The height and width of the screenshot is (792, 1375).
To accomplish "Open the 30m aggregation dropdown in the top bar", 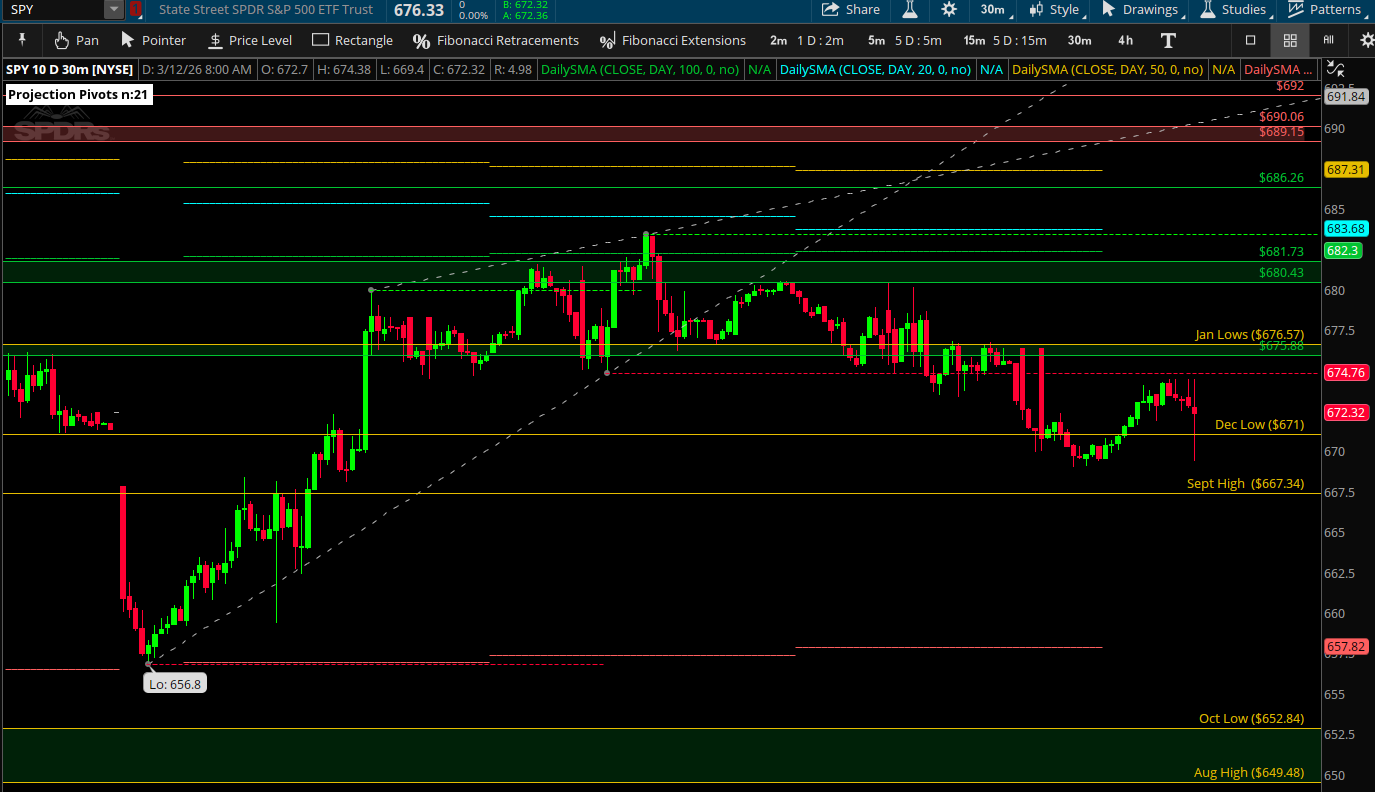I will [995, 10].
